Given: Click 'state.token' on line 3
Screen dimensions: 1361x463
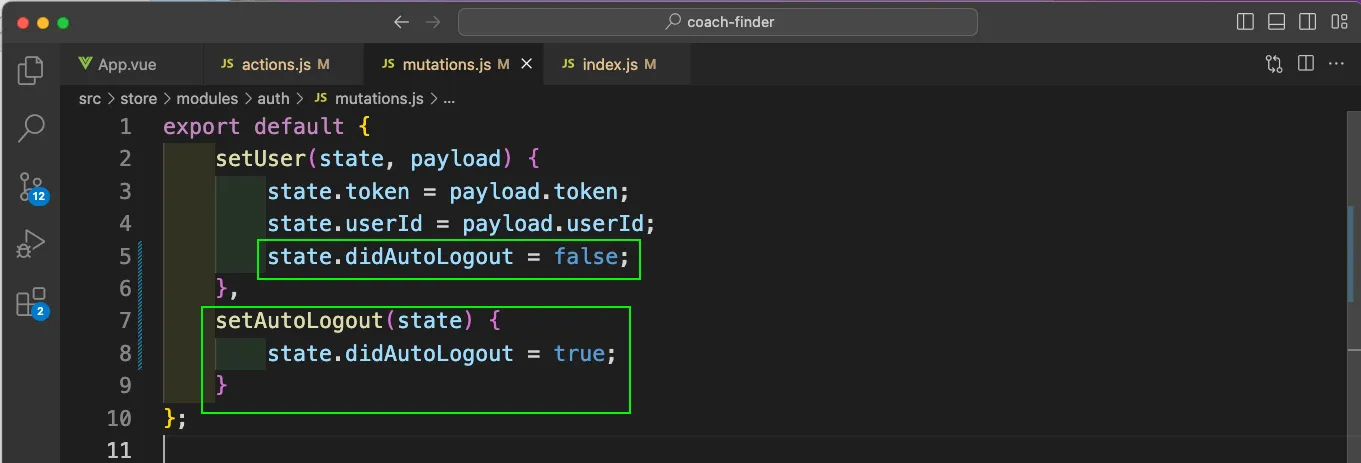Looking at the screenshot, I should (x=338, y=191).
